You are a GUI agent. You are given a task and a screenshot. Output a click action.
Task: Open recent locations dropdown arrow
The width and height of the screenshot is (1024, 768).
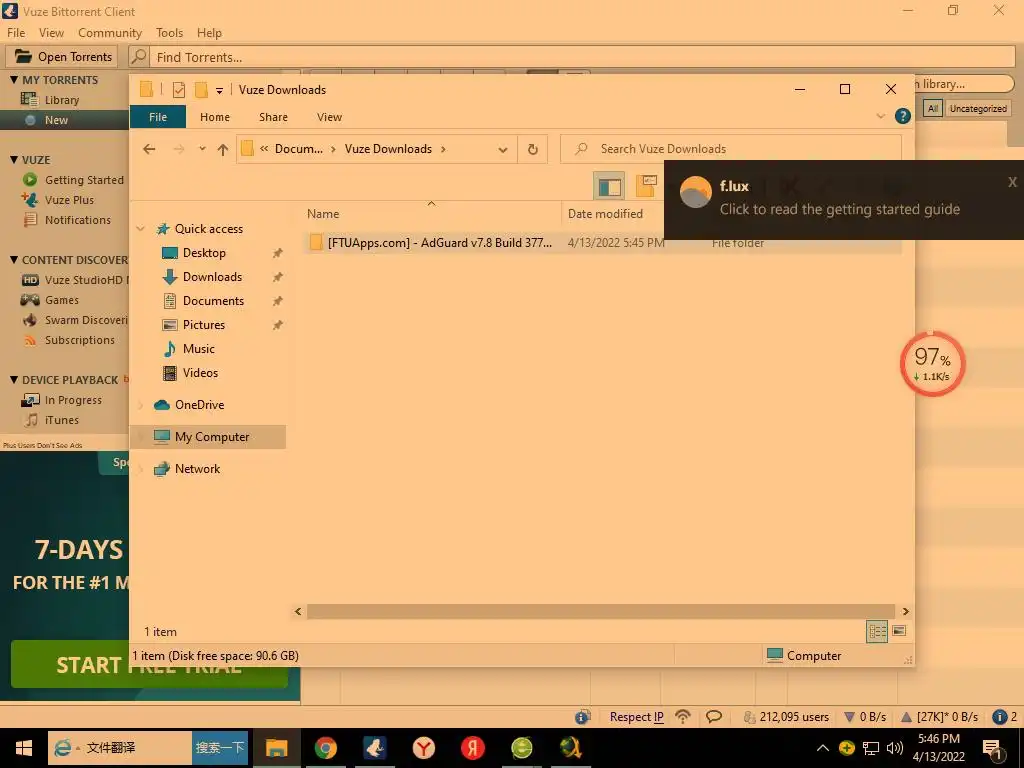pos(202,149)
